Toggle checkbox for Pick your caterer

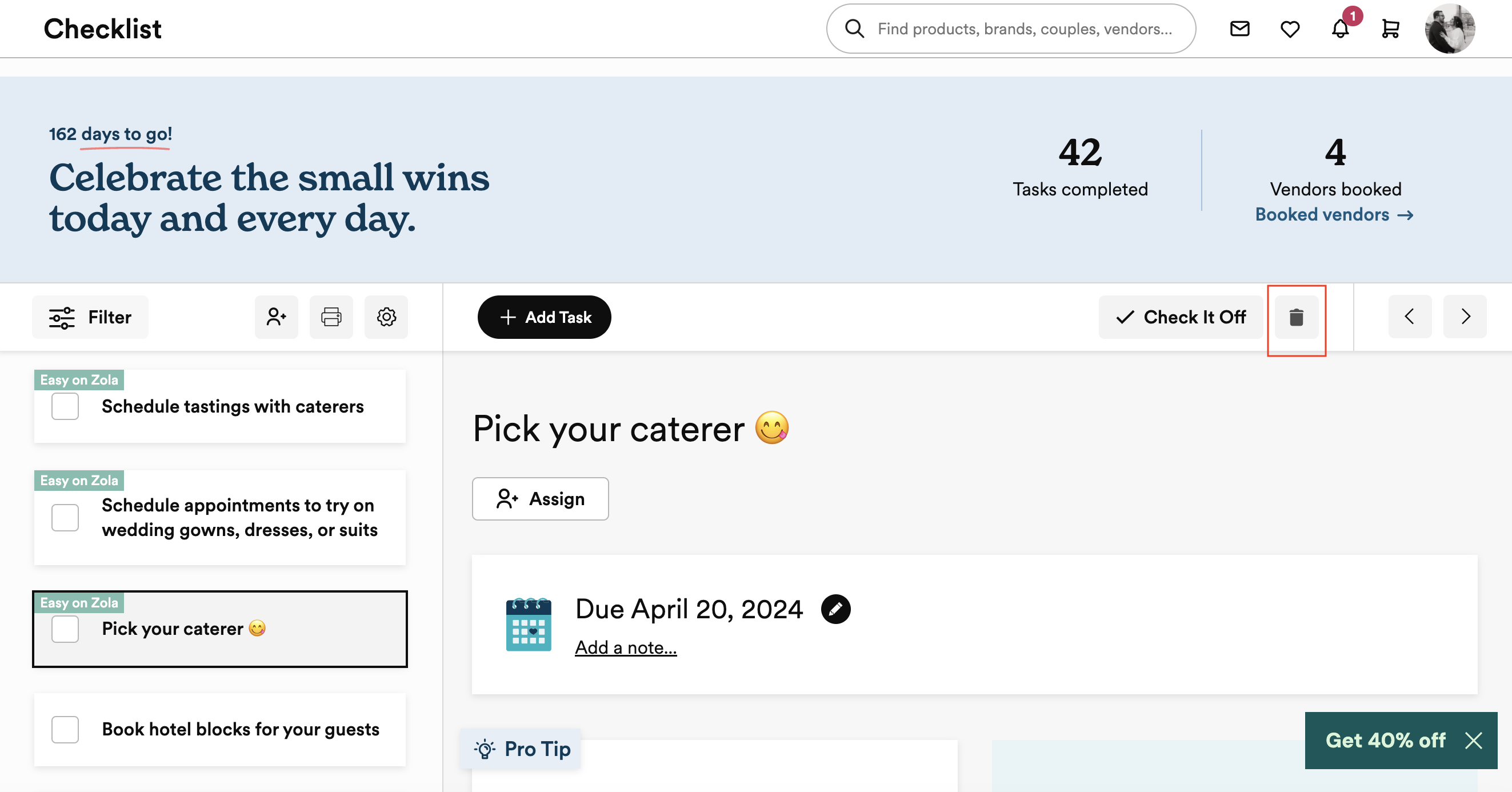click(65, 627)
